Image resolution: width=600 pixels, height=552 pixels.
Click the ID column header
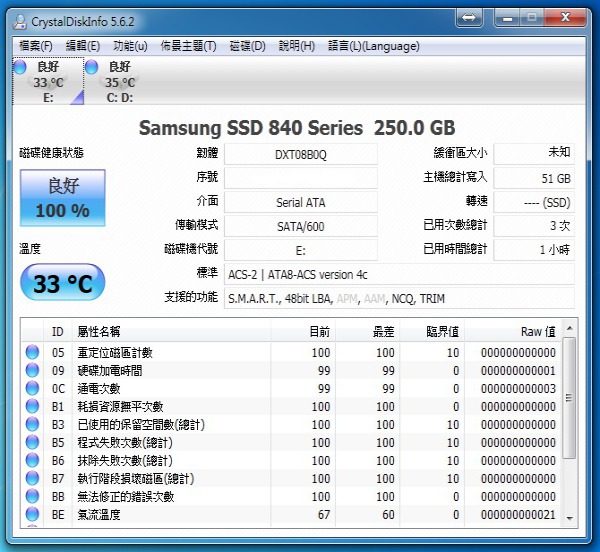[x=57, y=331]
